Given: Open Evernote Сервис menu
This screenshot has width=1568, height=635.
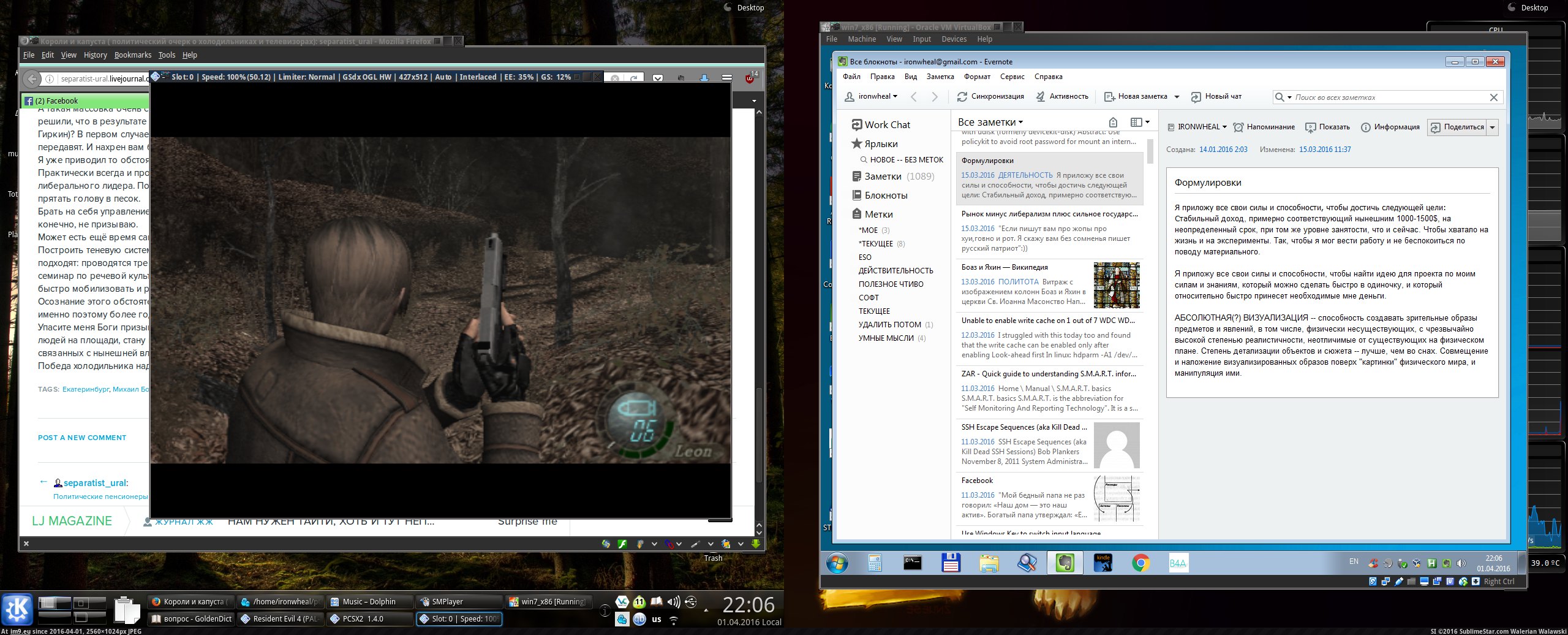Looking at the screenshot, I should coord(1012,77).
